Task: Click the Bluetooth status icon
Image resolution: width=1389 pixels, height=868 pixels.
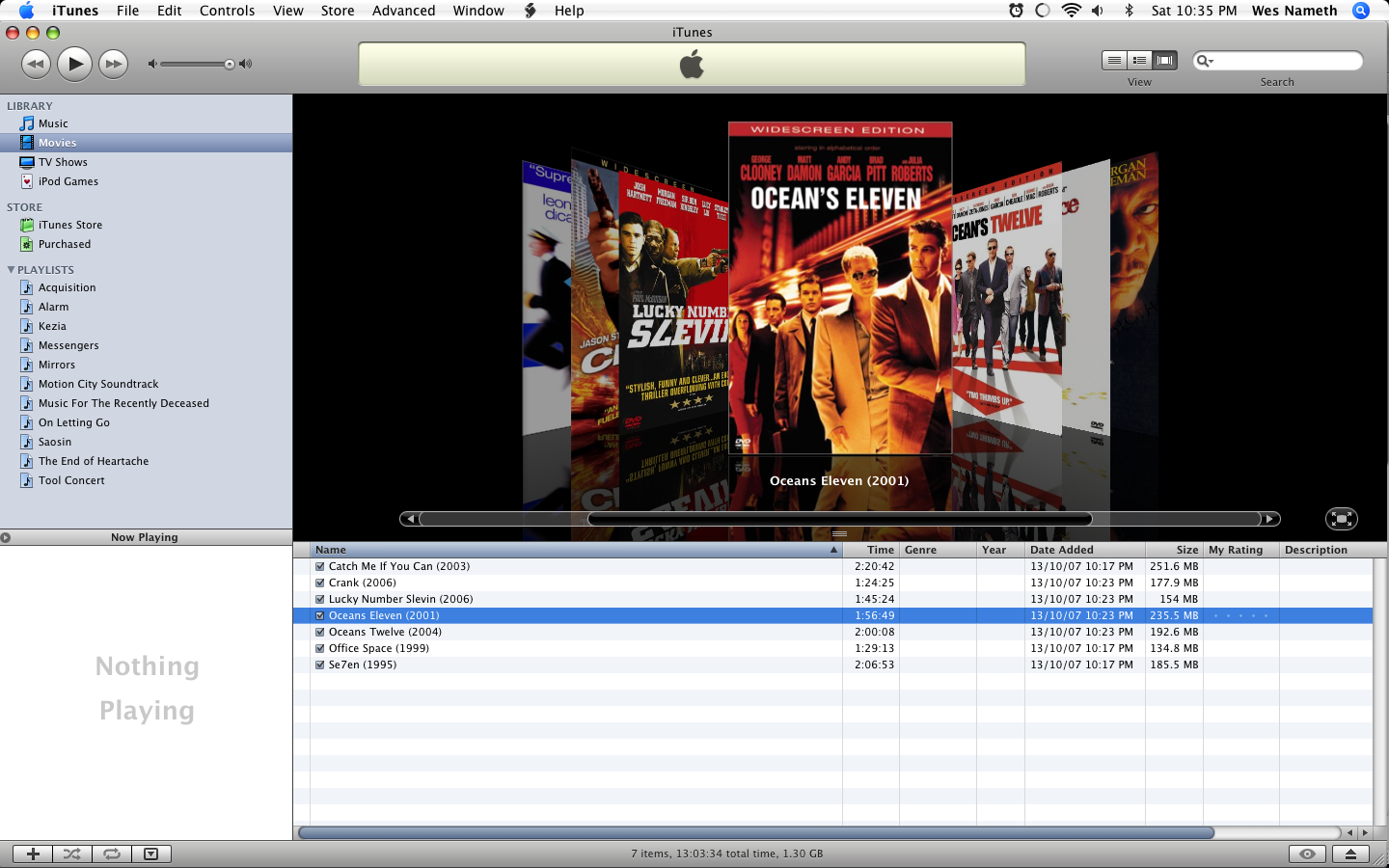Action: click(1129, 11)
